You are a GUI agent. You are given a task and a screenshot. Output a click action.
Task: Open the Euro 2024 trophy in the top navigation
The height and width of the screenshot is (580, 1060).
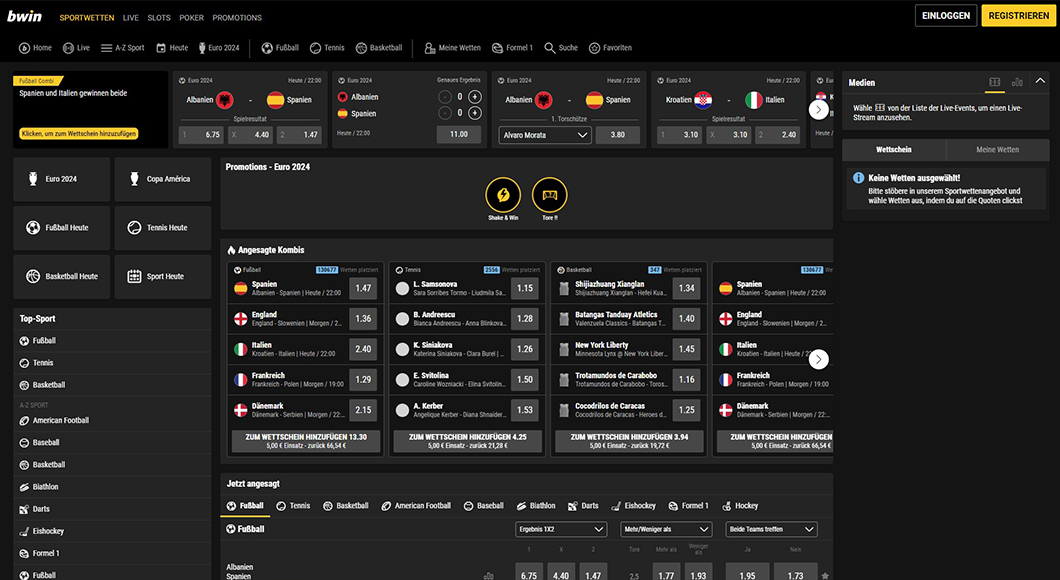coord(202,48)
